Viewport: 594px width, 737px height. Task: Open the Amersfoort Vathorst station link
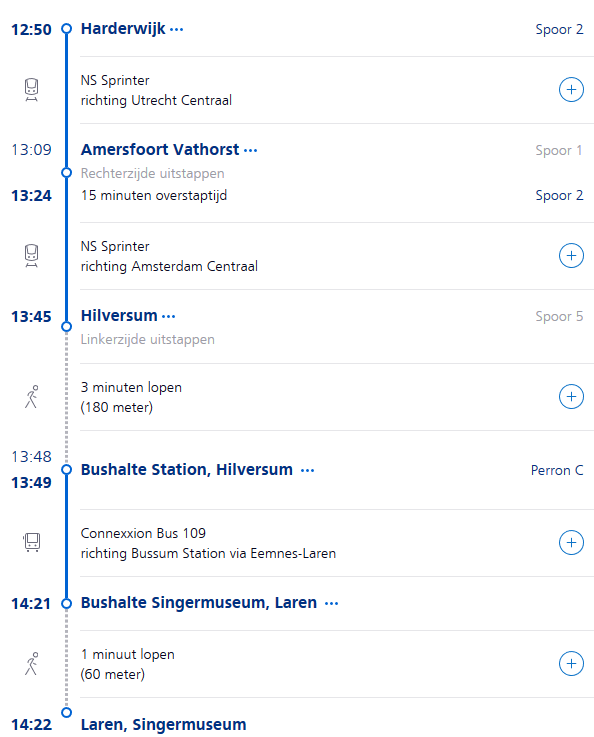(x=160, y=149)
